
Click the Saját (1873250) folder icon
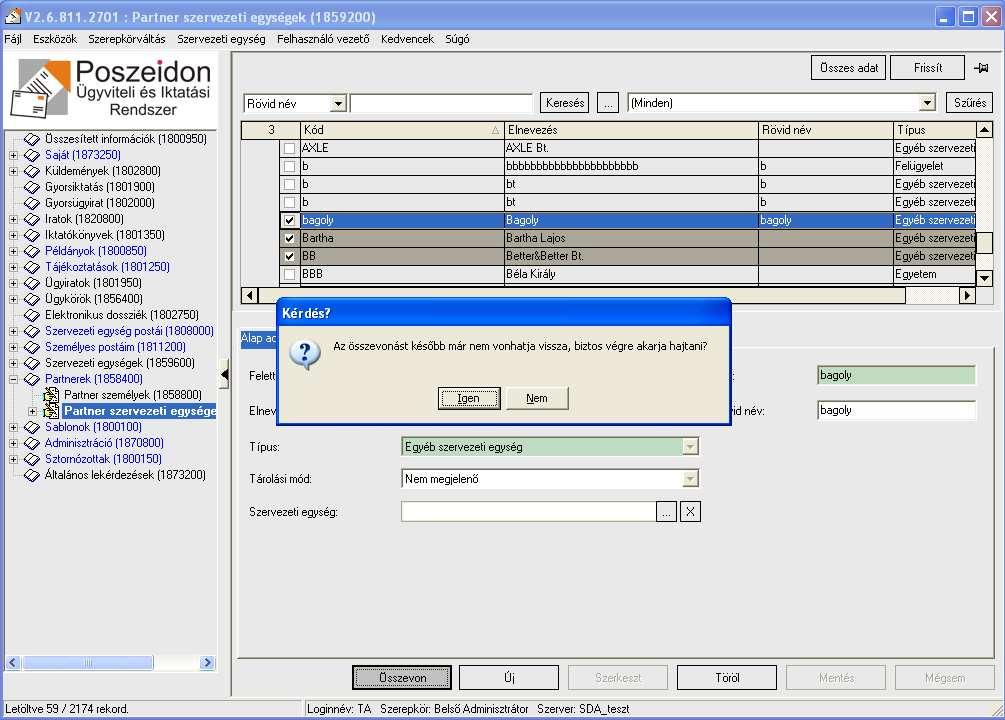[31, 155]
